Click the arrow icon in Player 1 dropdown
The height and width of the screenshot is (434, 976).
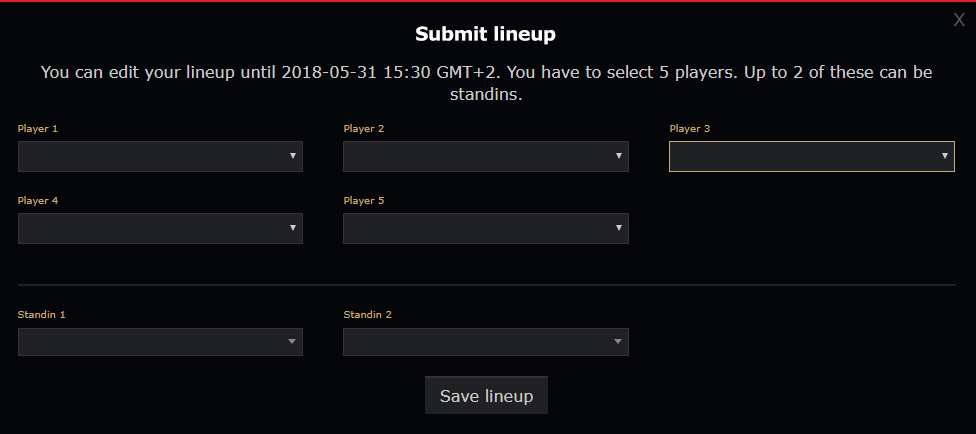pos(293,156)
